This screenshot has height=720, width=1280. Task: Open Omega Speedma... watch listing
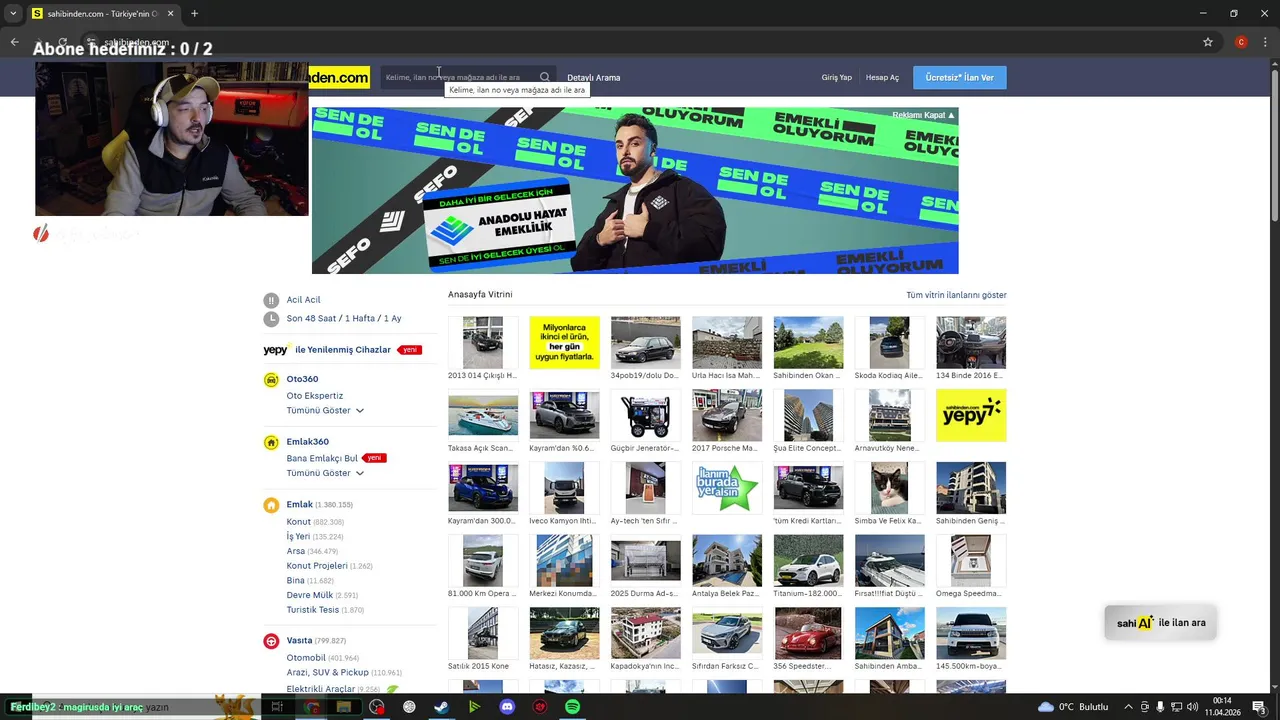click(971, 560)
